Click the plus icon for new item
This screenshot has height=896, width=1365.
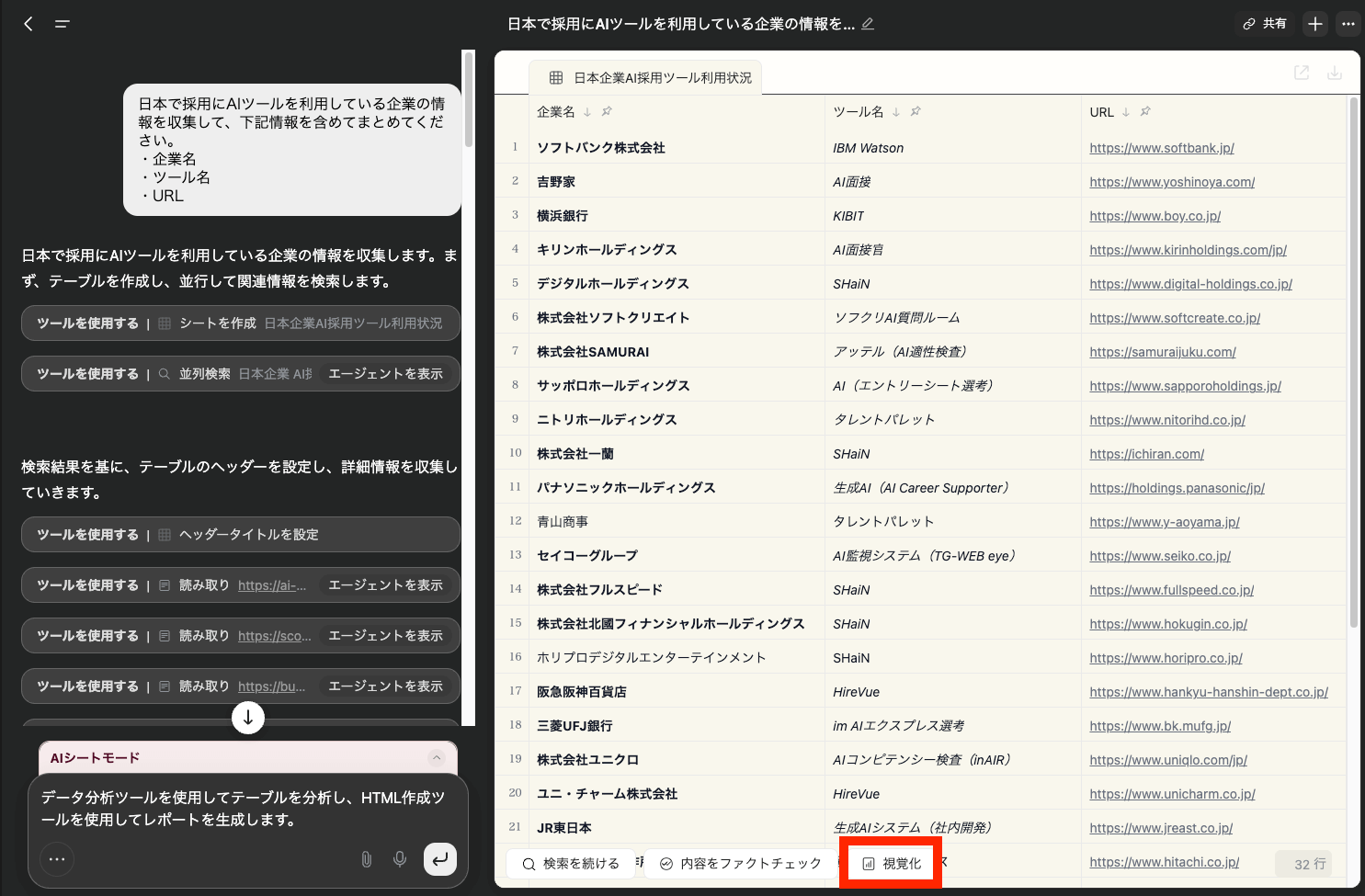[x=1315, y=24]
